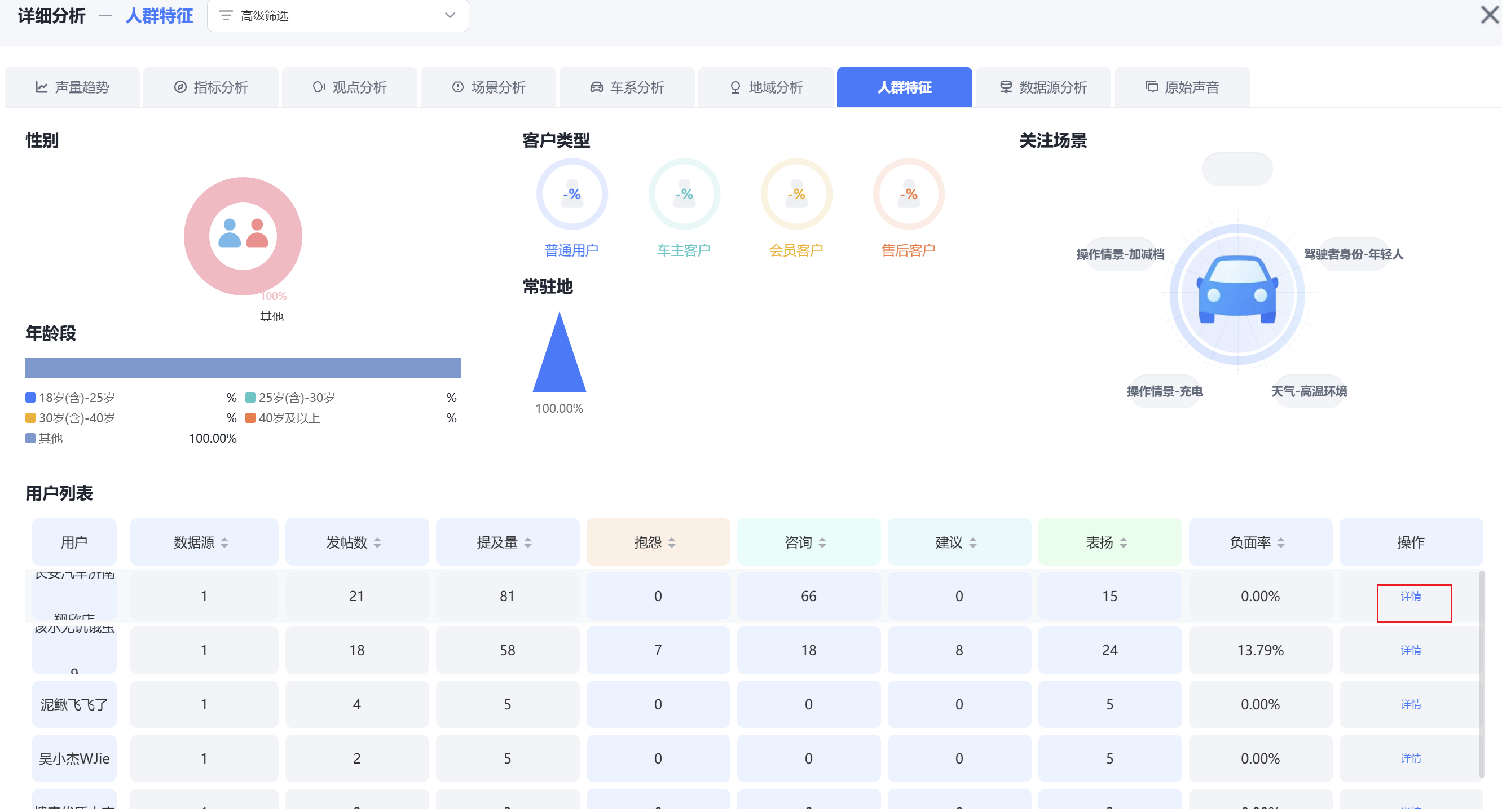Click the age distribution bar
The image size is (1502, 812).
243,368
